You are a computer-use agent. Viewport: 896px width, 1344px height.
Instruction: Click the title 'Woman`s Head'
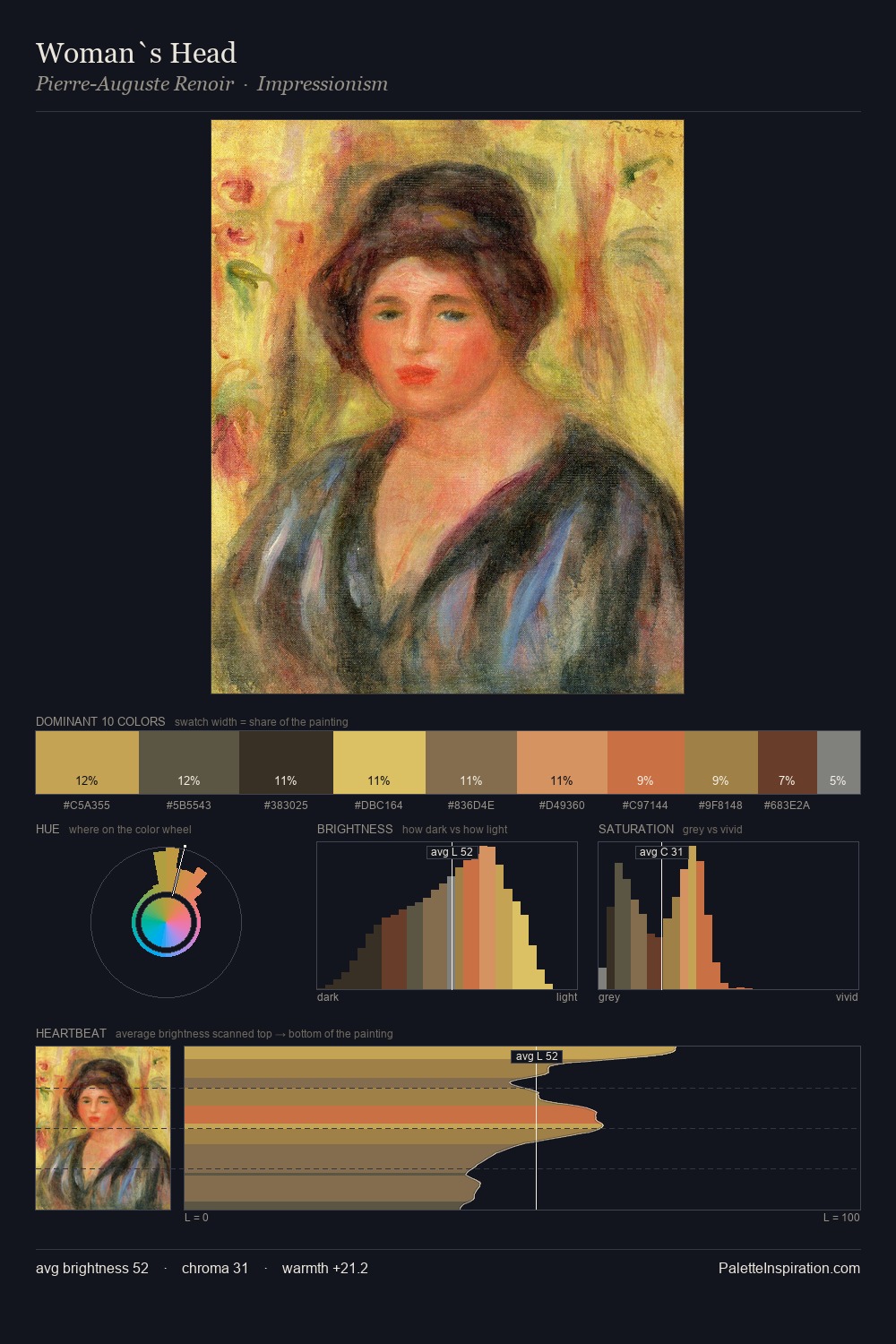coord(136,53)
